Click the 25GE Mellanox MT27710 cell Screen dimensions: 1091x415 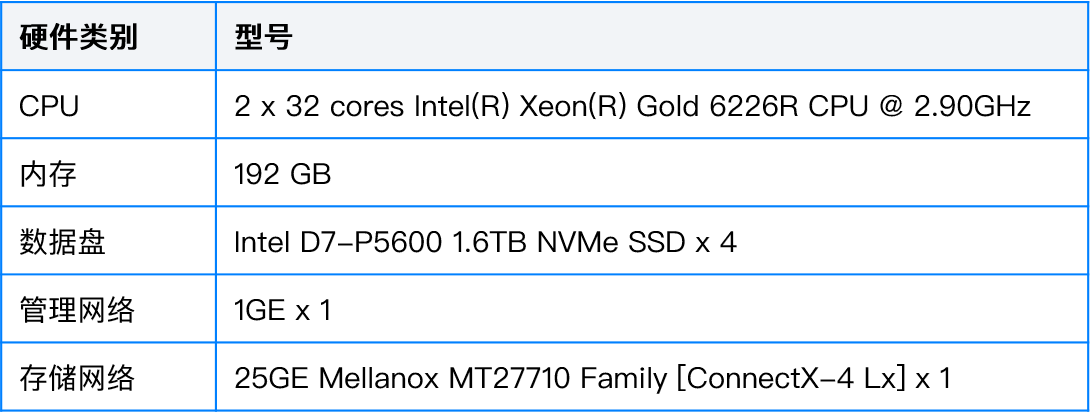(x=592, y=379)
